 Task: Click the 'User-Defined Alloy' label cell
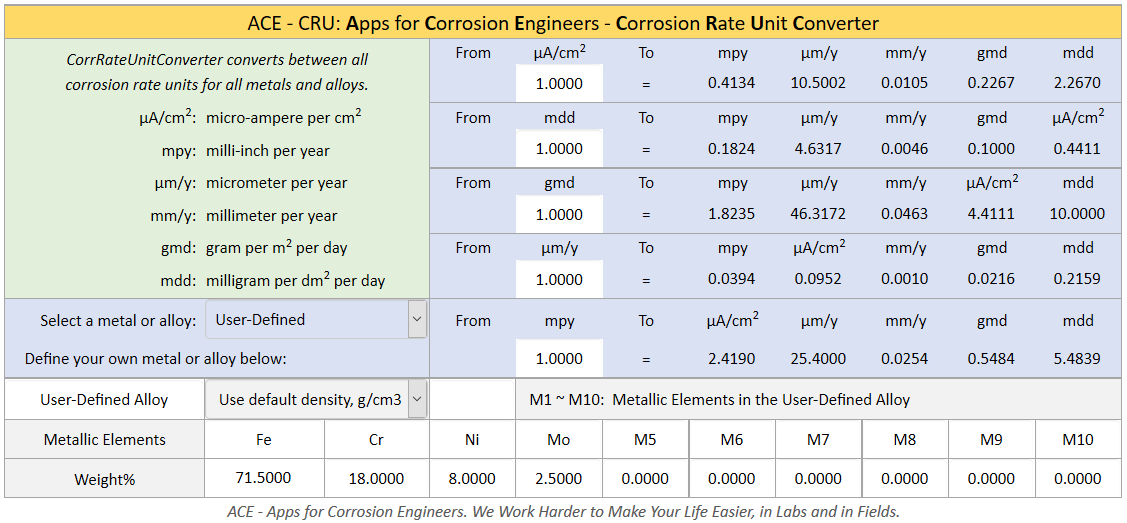(x=104, y=399)
